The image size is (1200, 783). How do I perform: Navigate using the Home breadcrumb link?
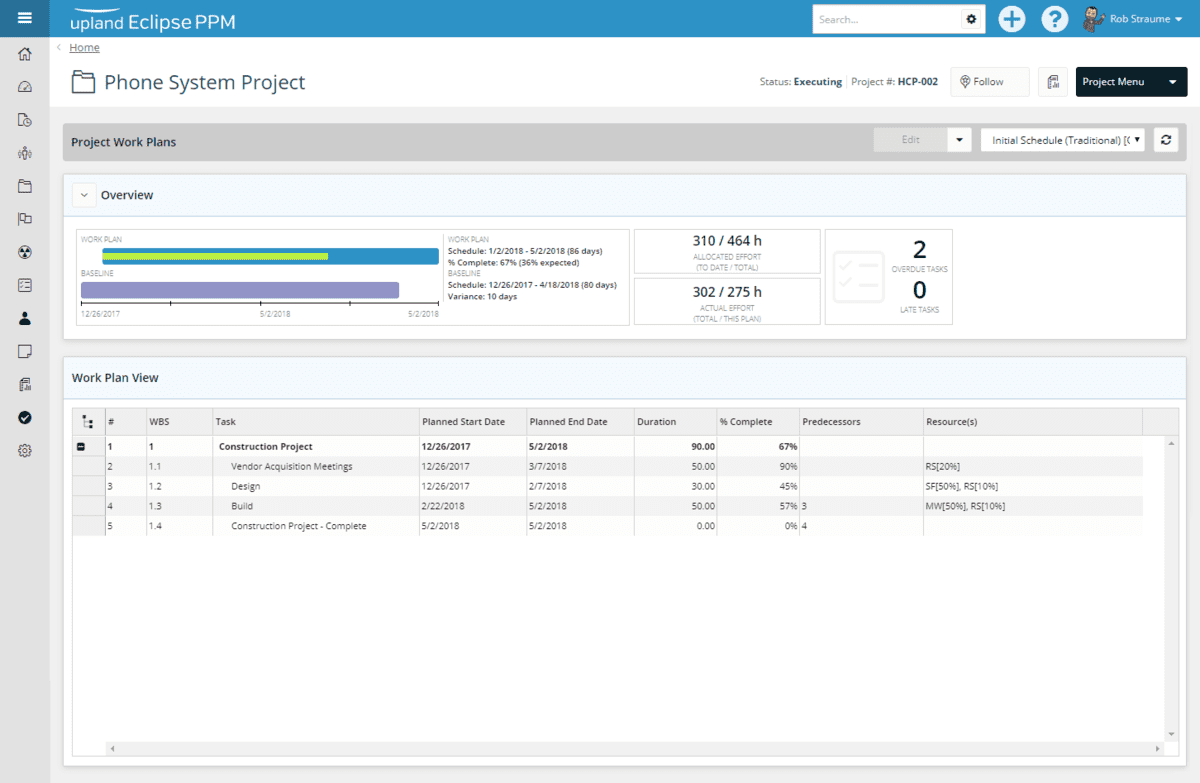click(x=84, y=47)
